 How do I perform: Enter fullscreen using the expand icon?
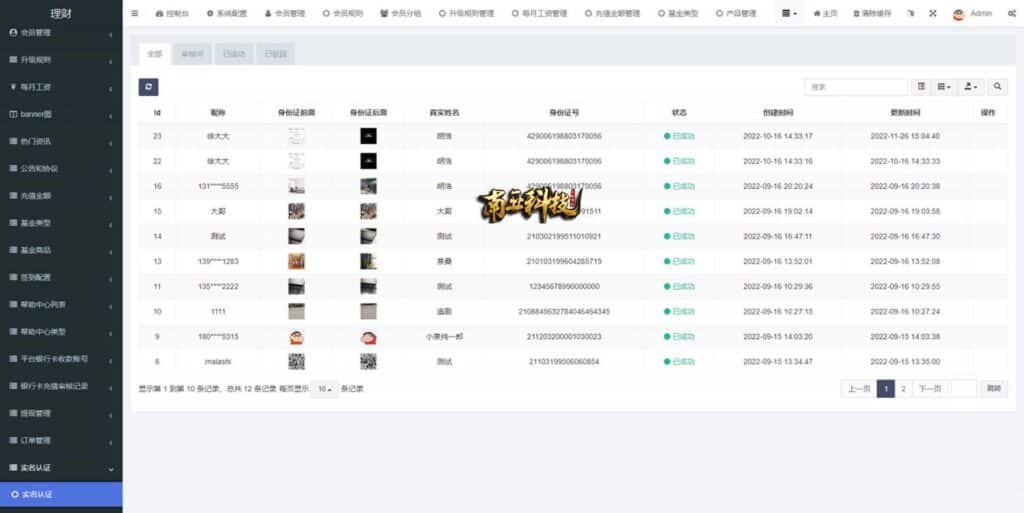tap(932, 14)
